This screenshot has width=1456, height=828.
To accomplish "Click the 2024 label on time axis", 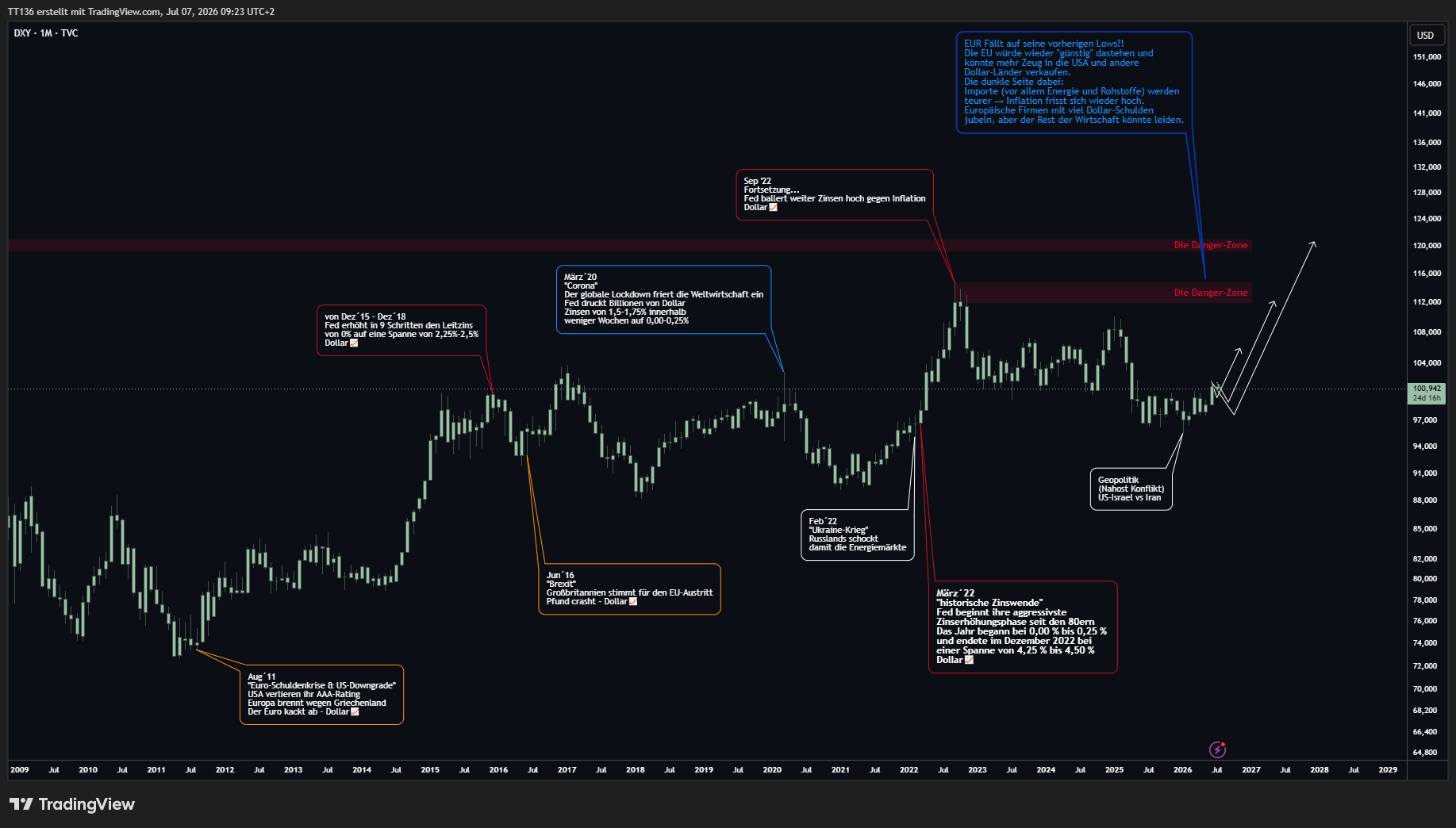I will coord(1046,770).
